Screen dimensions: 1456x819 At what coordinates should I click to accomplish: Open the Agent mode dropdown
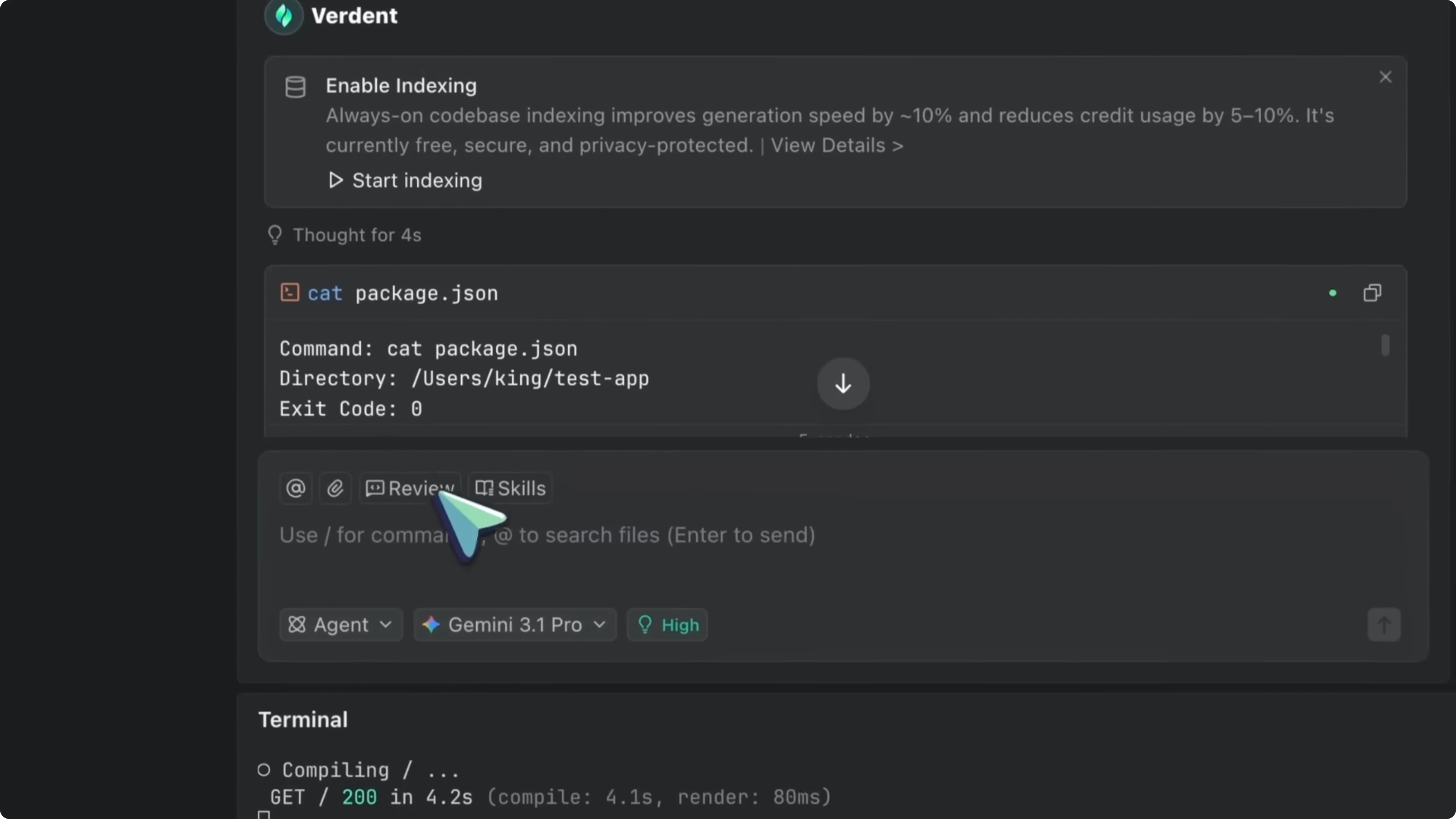coord(340,625)
